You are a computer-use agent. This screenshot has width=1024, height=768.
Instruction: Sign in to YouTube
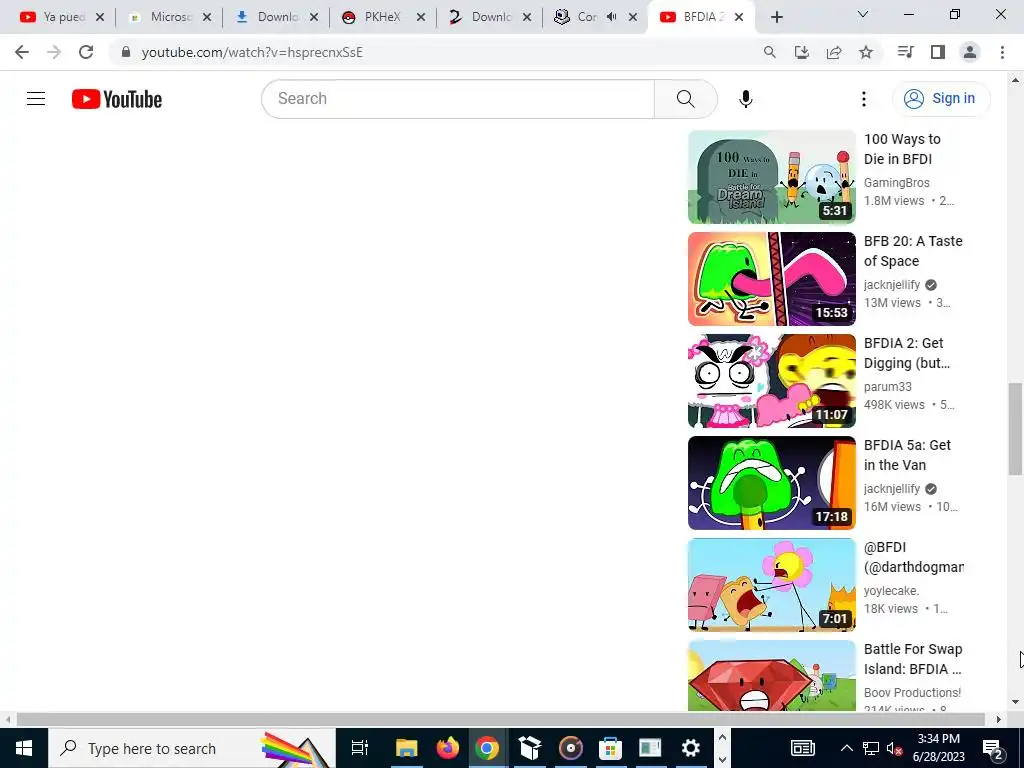[940, 99]
